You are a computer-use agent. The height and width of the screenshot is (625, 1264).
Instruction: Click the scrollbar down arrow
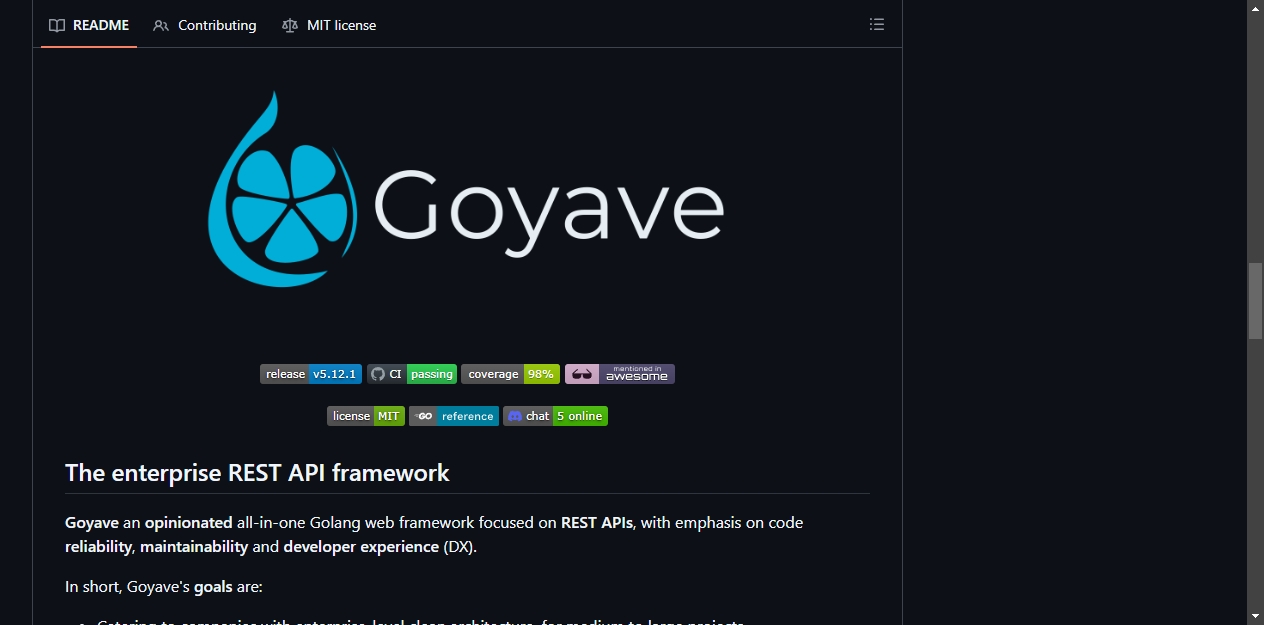1255,616
